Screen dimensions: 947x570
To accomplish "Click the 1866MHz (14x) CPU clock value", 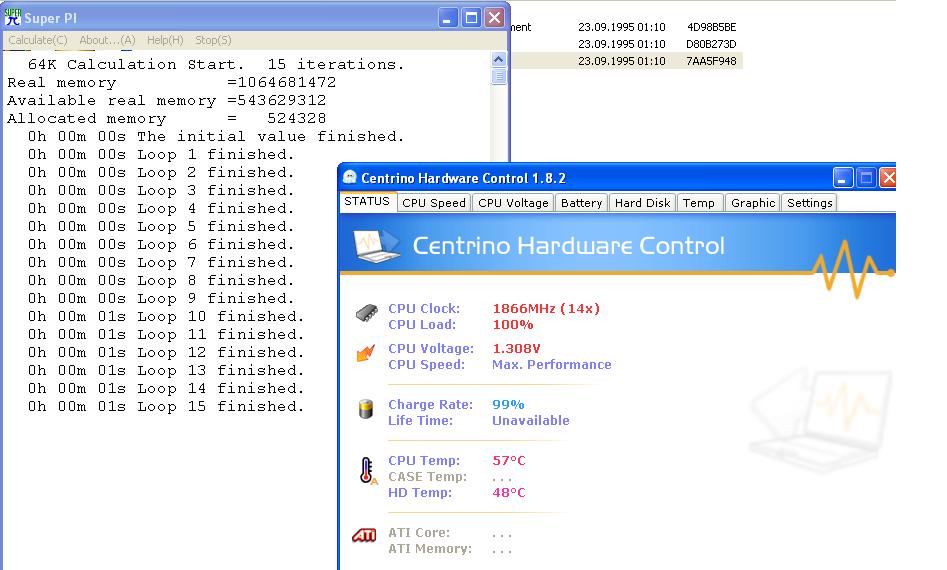I will (x=546, y=309).
